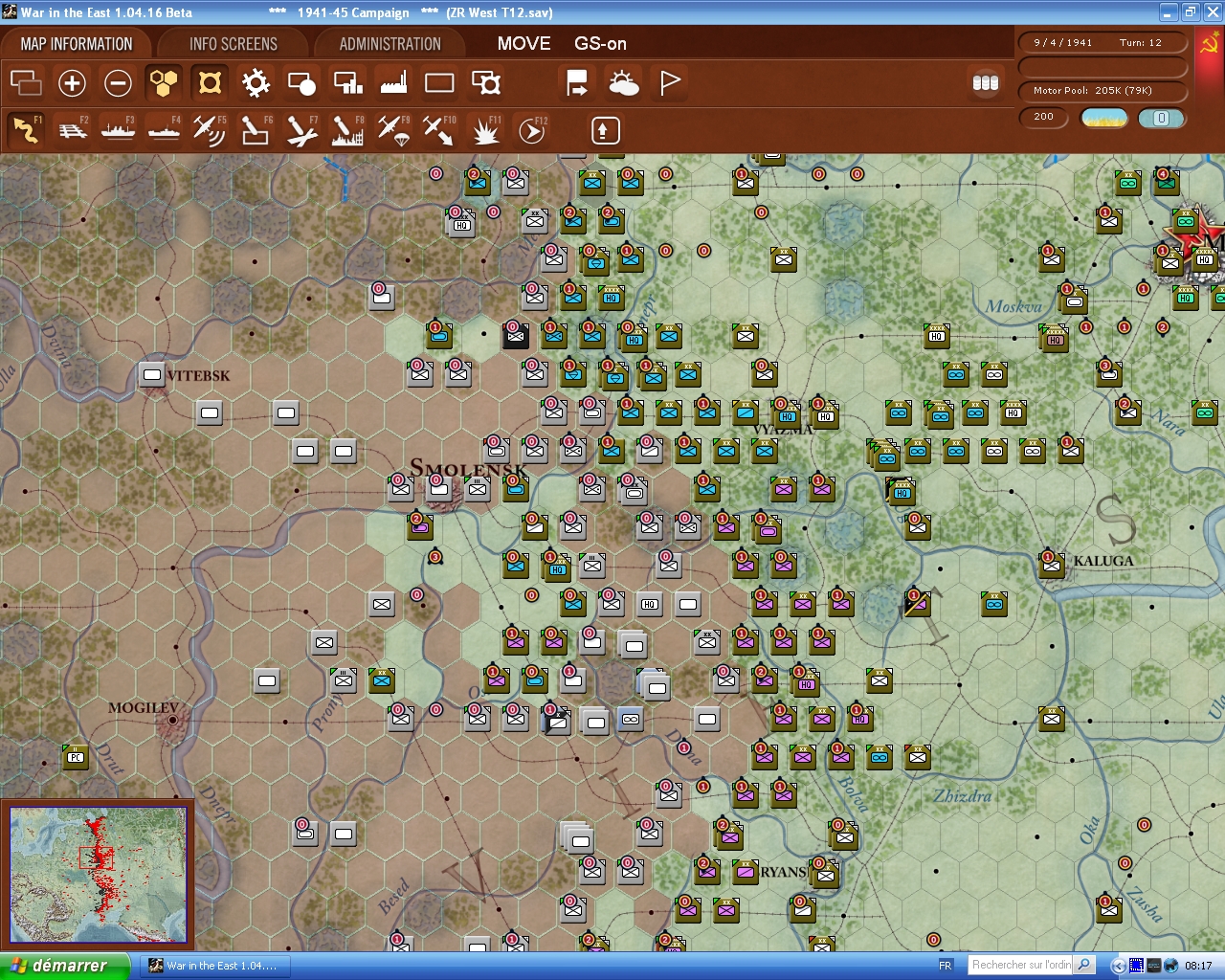
Task: Click the boxed up-arrow toolbar button
Action: [605, 130]
